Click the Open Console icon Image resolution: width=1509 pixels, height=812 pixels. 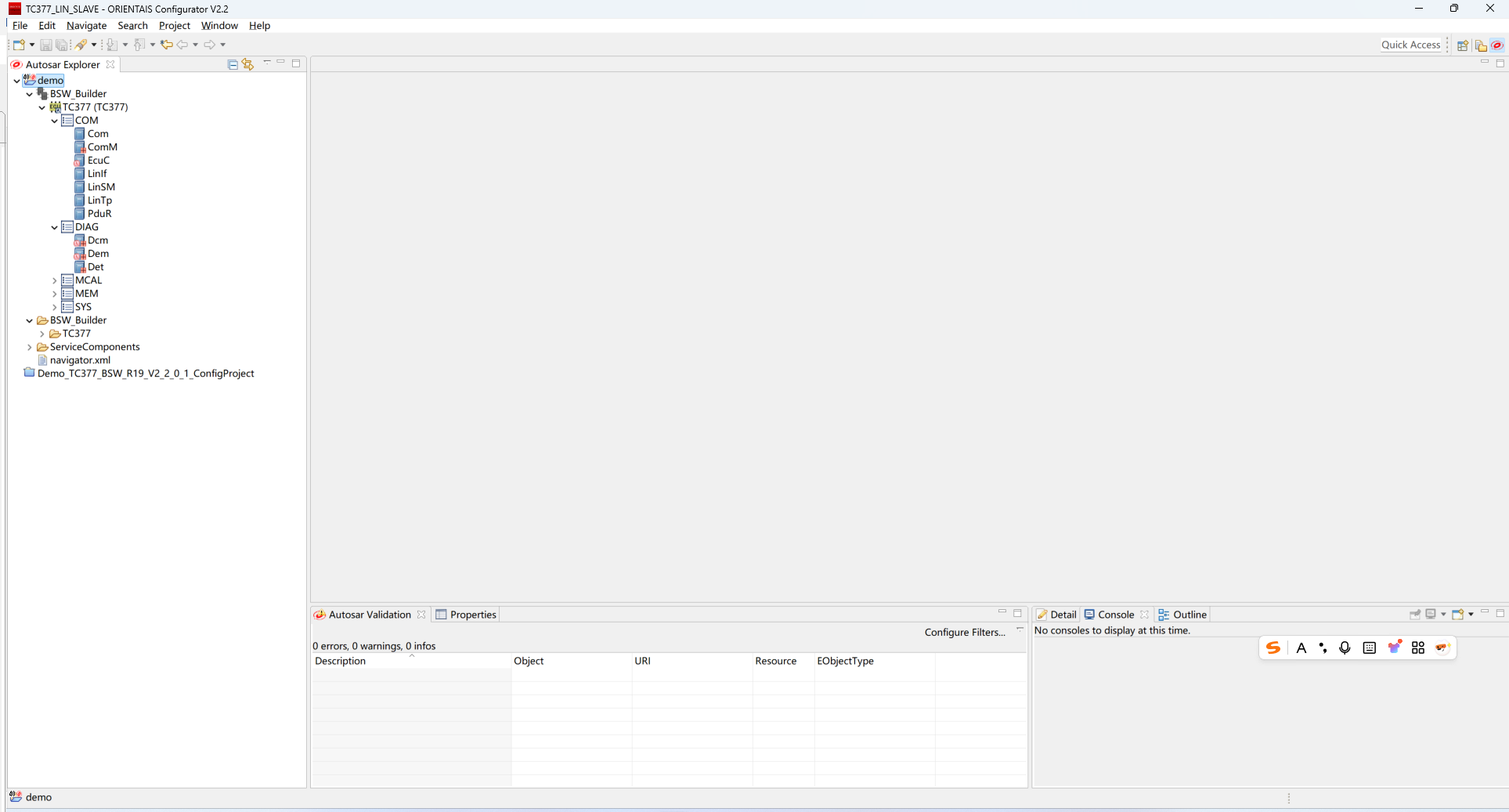[1458, 615]
